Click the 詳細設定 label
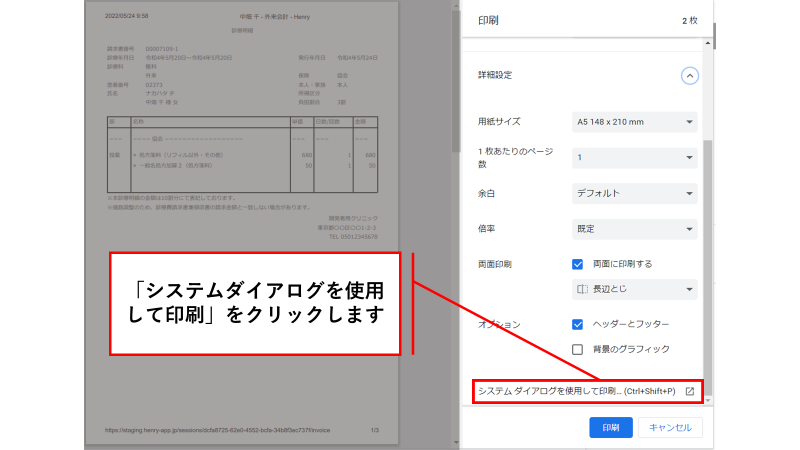 click(x=494, y=75)
